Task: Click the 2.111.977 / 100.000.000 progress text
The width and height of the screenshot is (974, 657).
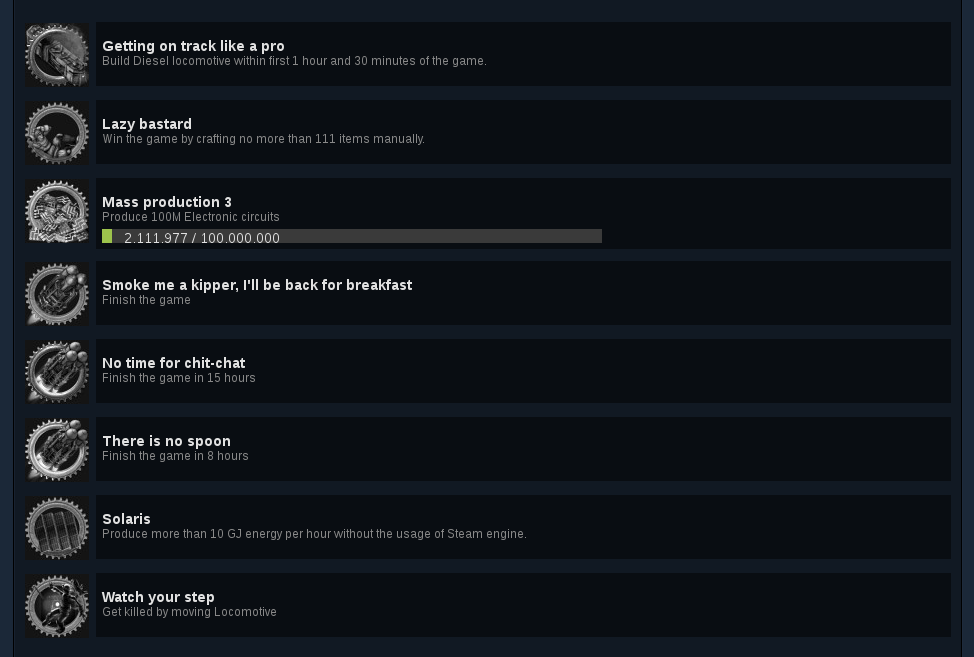Action: point(202,238)
